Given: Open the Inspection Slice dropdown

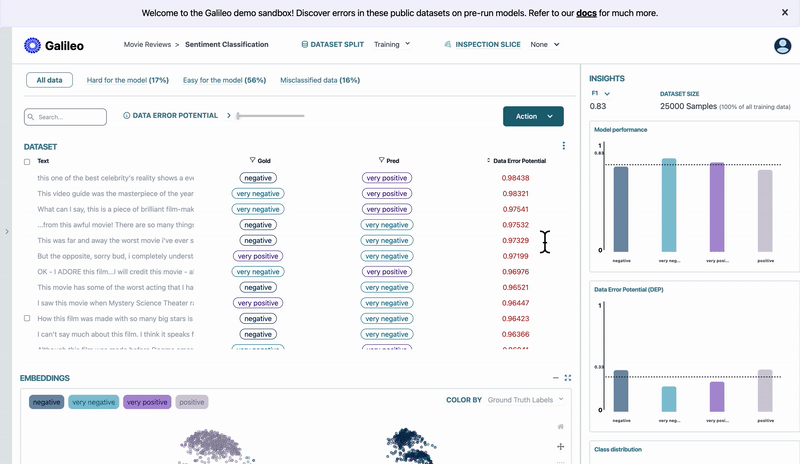Looking at the screenshot, I should [x=545, y=45].
